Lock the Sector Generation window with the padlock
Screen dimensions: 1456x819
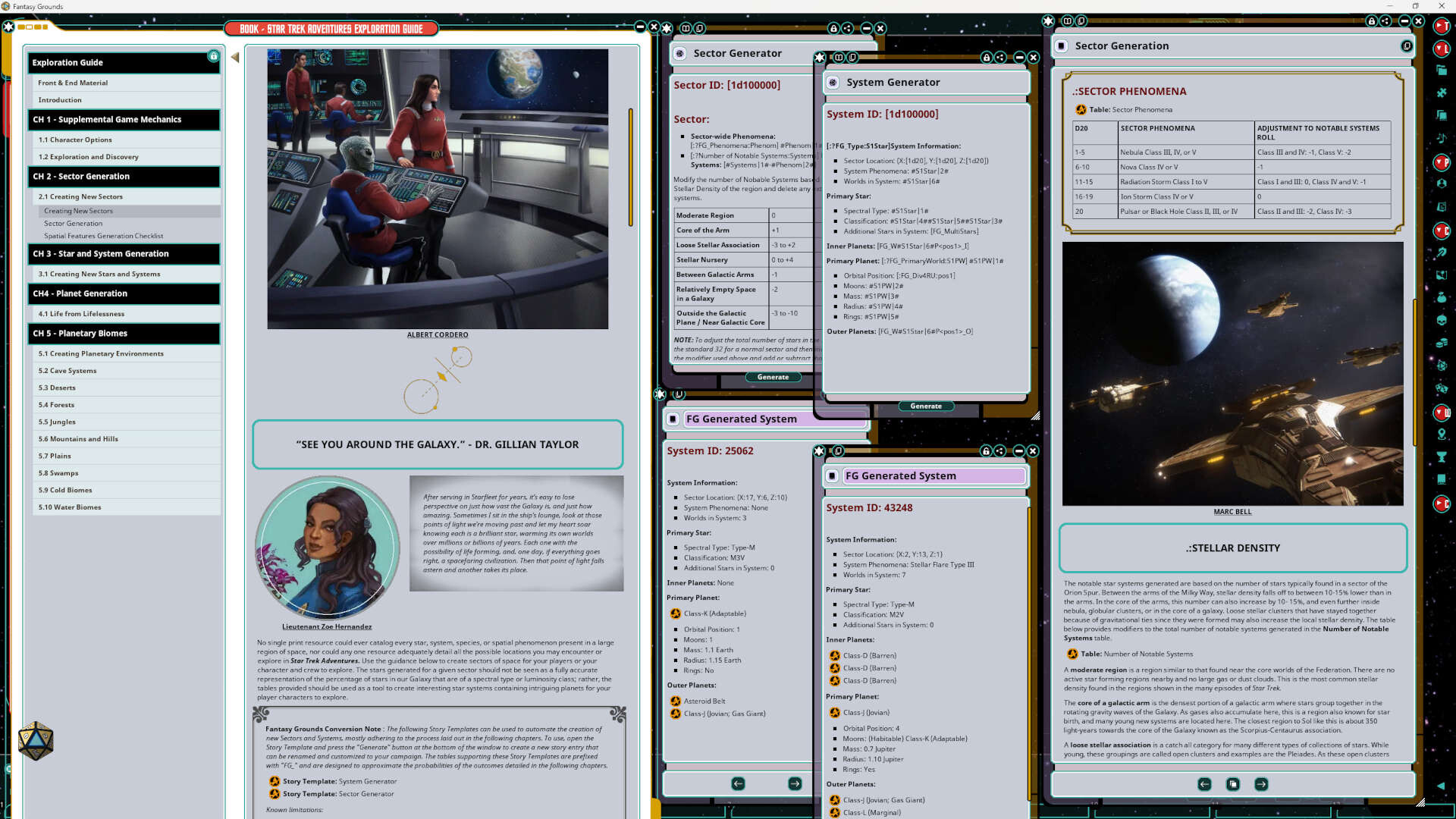[x=1372, y=21]
